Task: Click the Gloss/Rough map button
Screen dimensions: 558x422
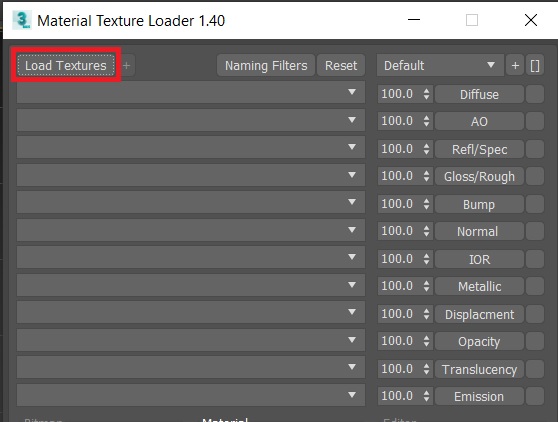Action: (479, 176)
